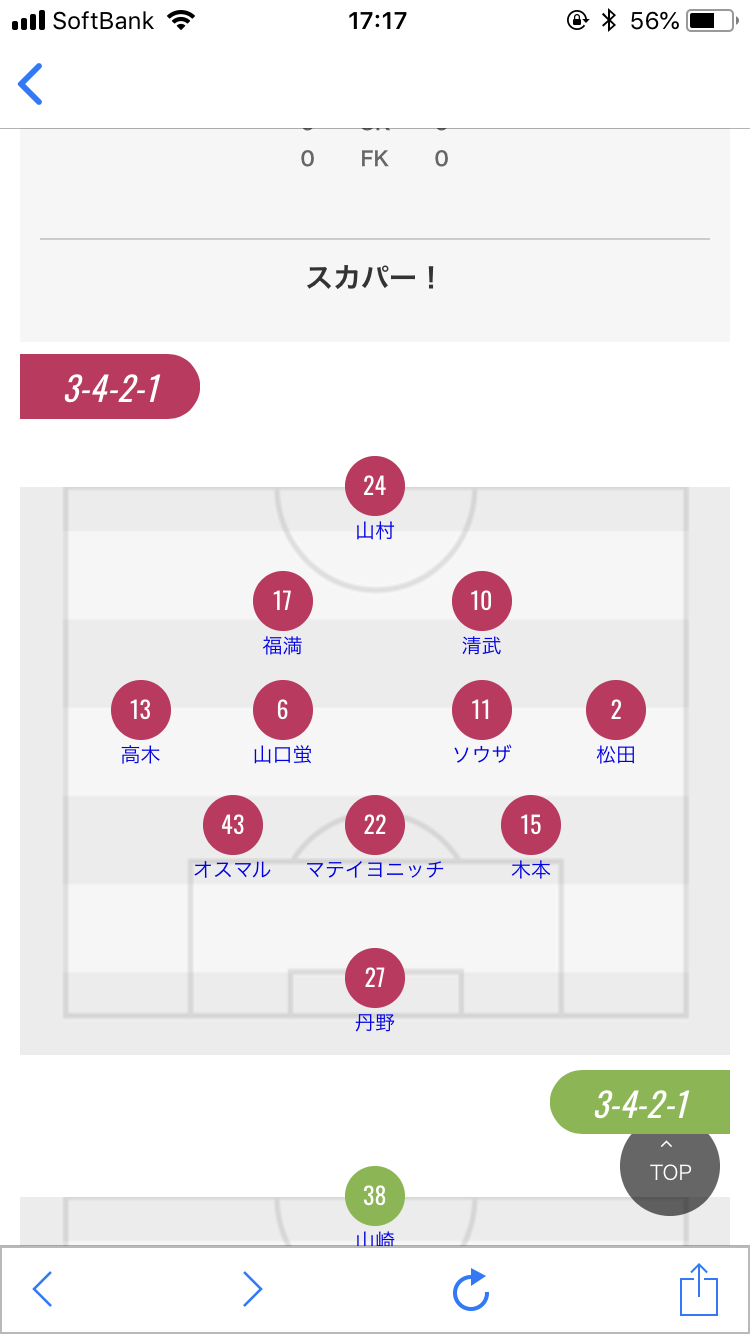This screenshot has width=750, height=1334.
Task: Select goalkeeper number 27 circle
Action: (x=375, y=978)
